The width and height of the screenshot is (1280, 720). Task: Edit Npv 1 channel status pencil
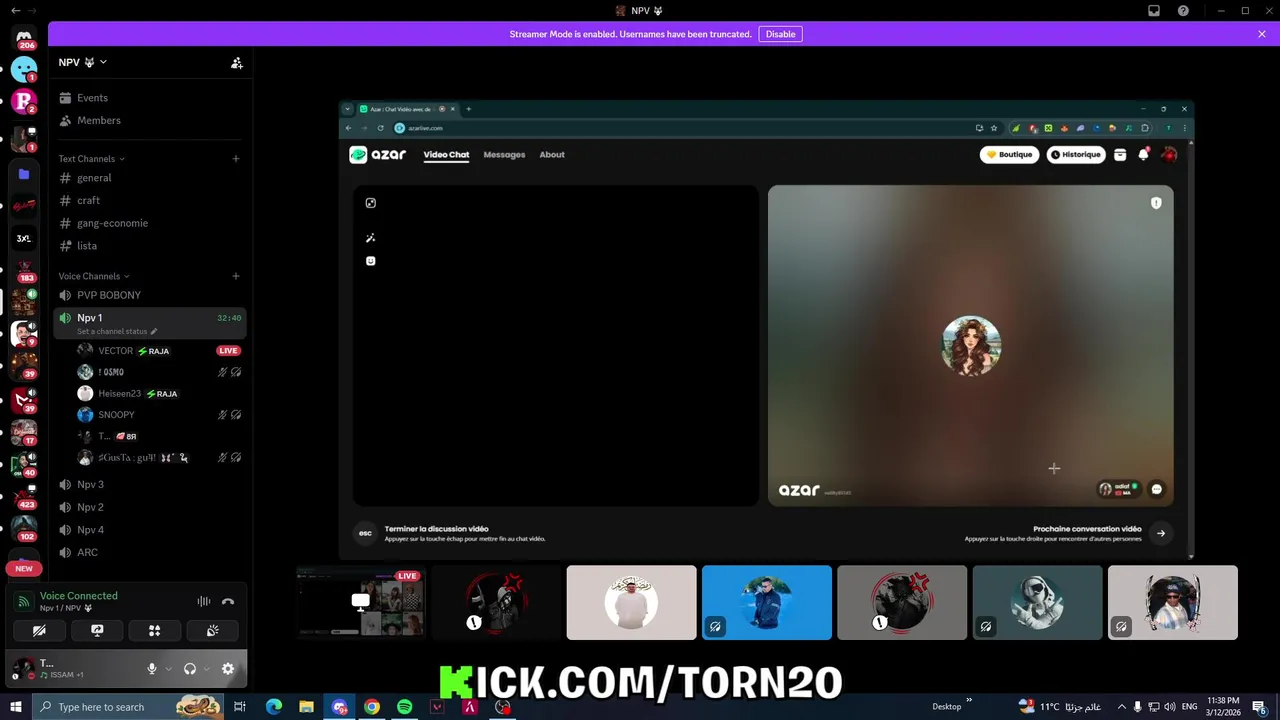pyautogui.click(x=154, y=331)
